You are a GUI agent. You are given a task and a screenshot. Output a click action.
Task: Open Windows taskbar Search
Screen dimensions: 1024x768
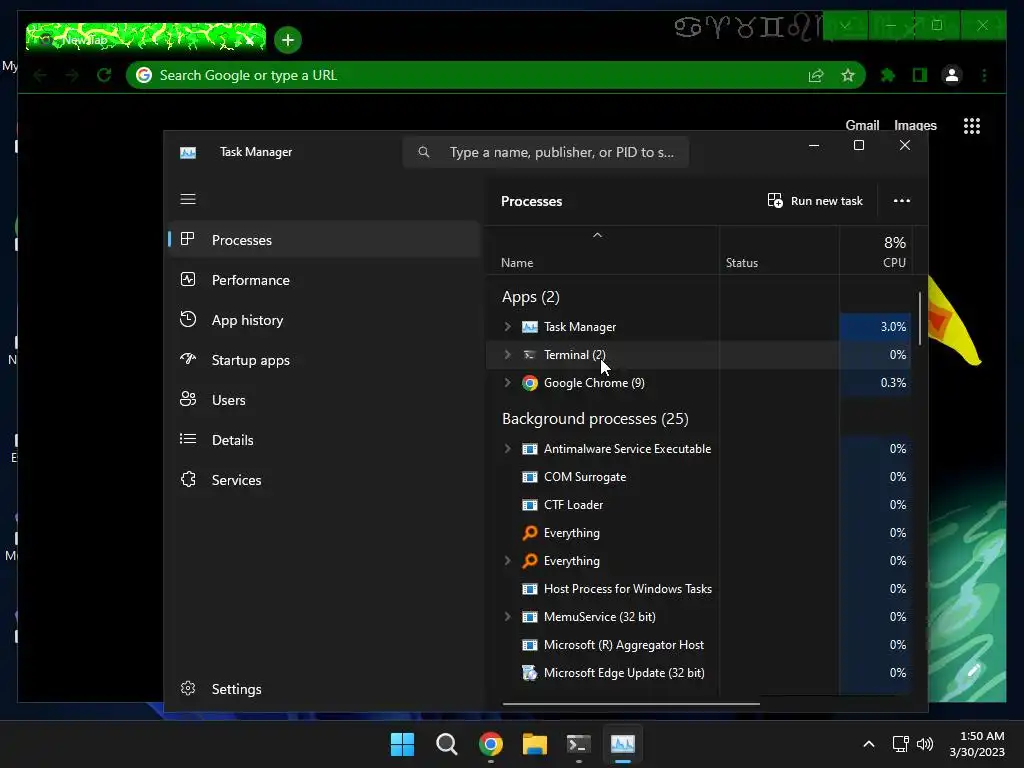[x=447, y=744]
